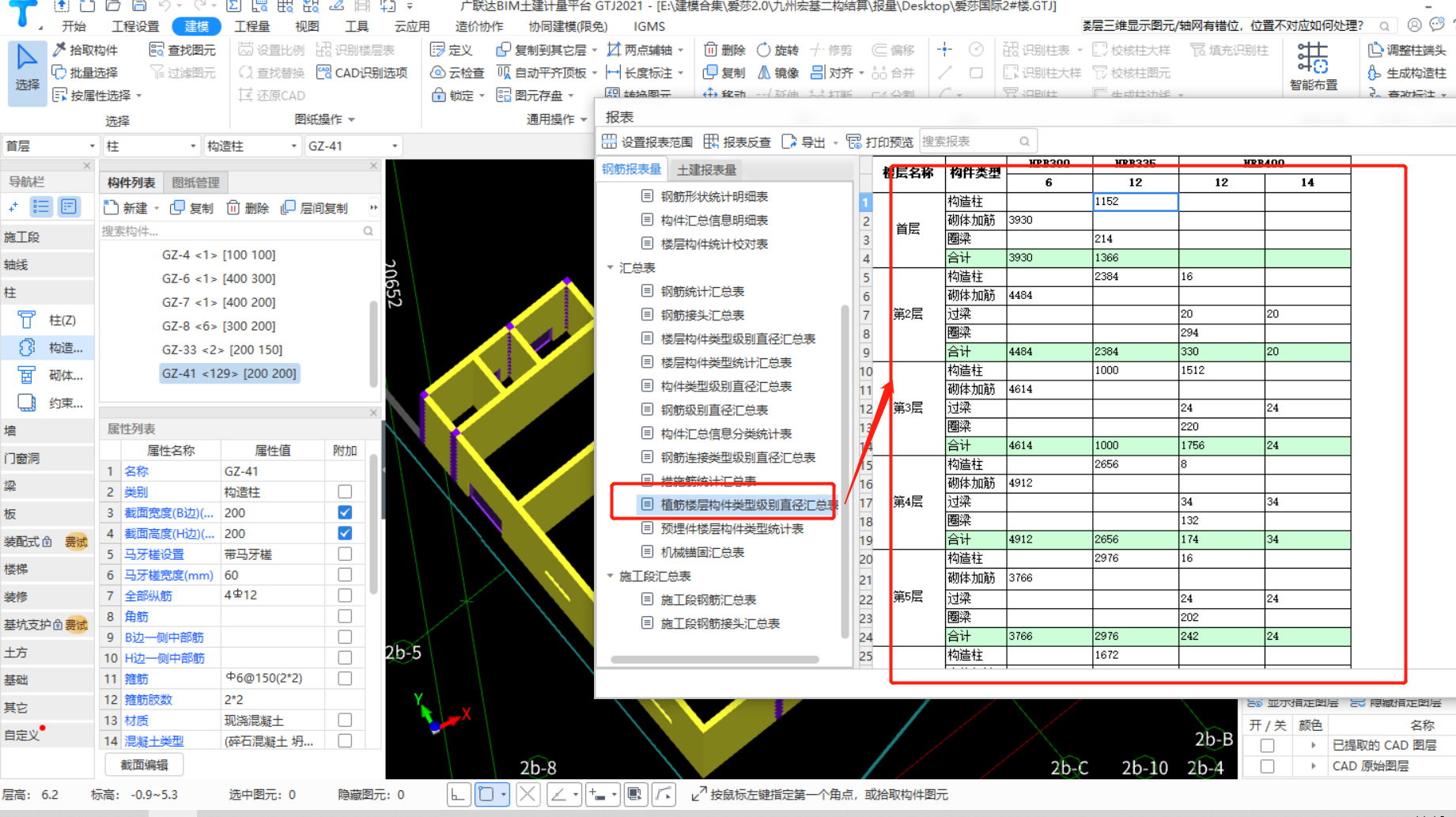Click the 自动平齐顶板 tool
The height and width of the screenshot is (817, 1456).
[546, 73]
